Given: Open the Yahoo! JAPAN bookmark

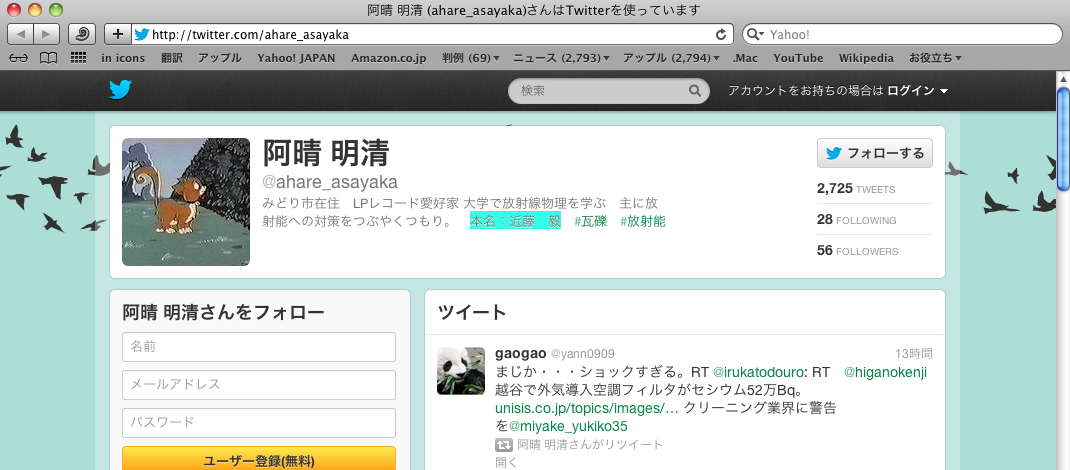Looking at the screenshot, I should coord(296,58).
